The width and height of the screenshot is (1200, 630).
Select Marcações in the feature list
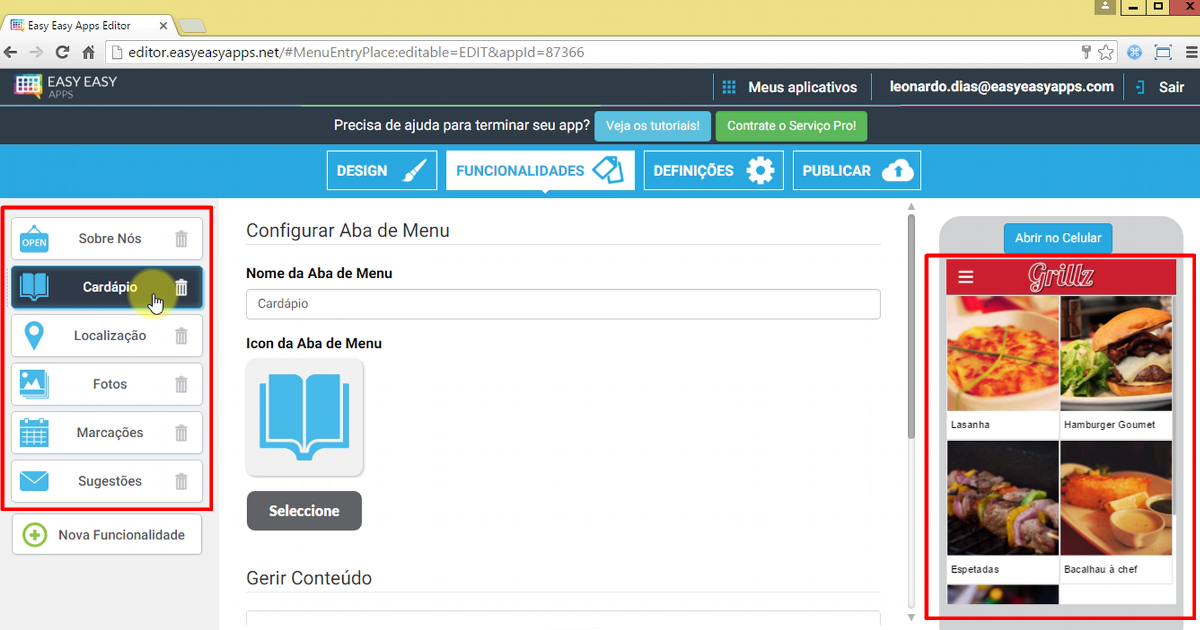click(108, 433)
